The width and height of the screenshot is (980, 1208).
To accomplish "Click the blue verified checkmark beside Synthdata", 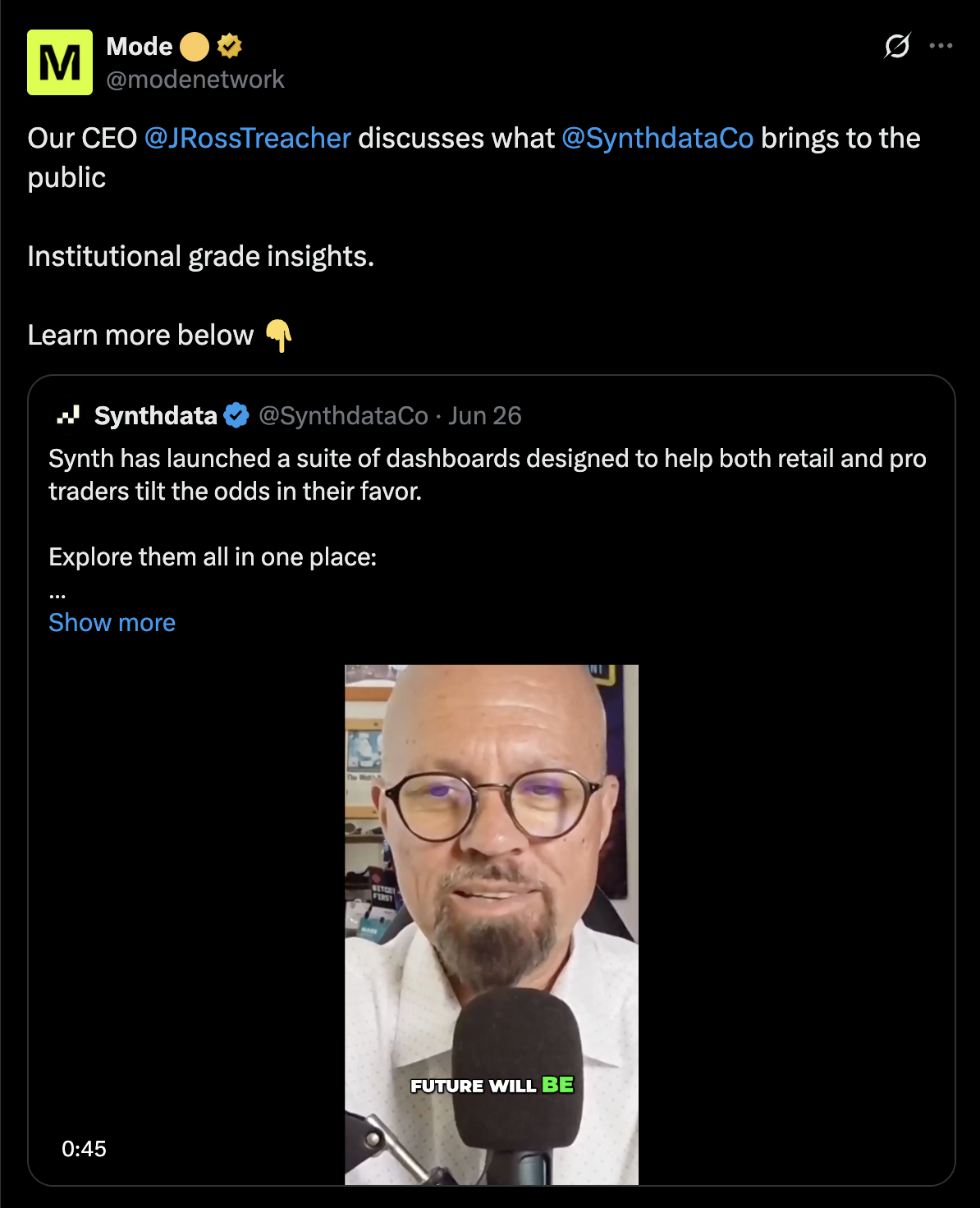I will pyautogui.click(x=236, y=415).
